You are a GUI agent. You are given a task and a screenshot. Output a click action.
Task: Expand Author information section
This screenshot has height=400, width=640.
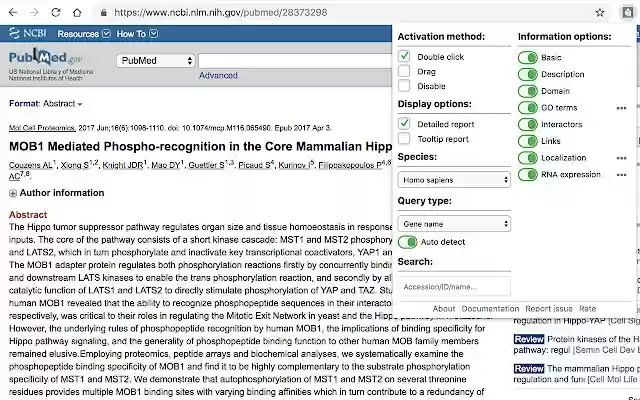[57, 193]
